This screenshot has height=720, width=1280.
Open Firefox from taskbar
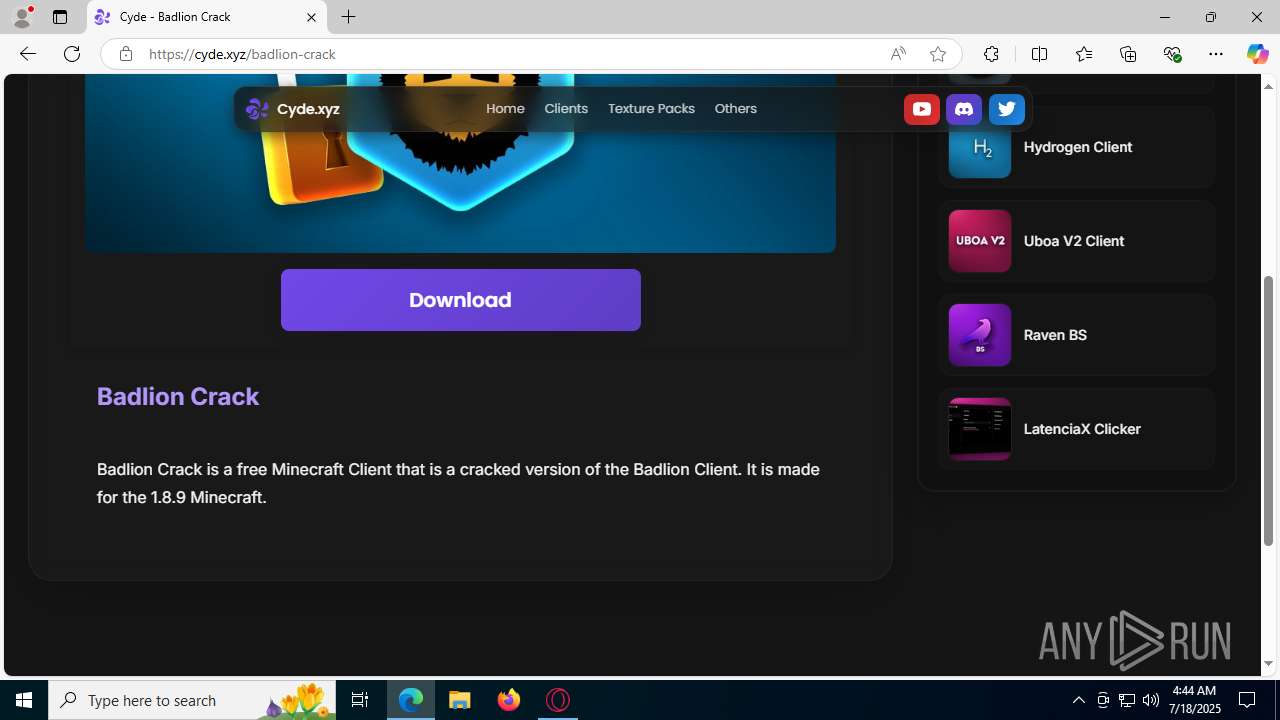click(509, 700)
